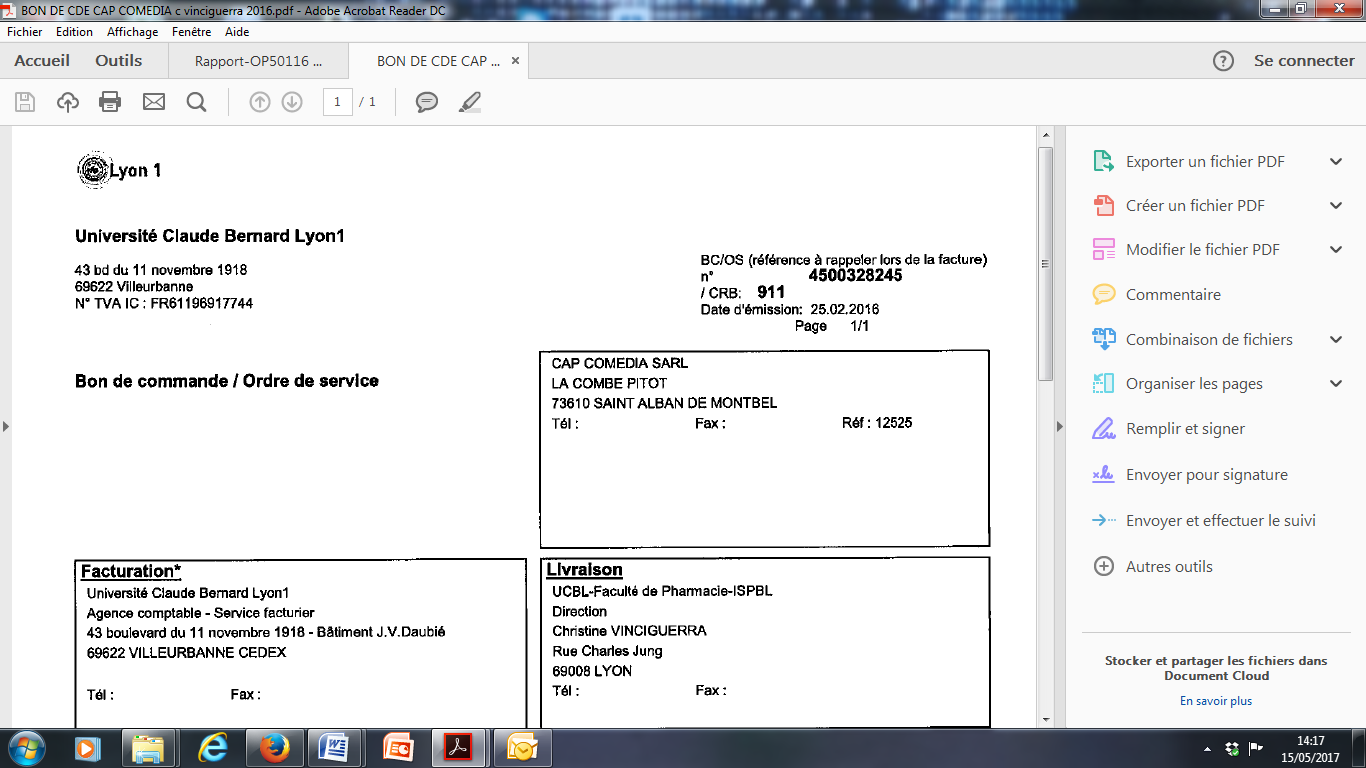This screenshot has width=1366, height=768.
Task: Click the Envoyer pour signature icon
Action: (x=1103, y=474)
